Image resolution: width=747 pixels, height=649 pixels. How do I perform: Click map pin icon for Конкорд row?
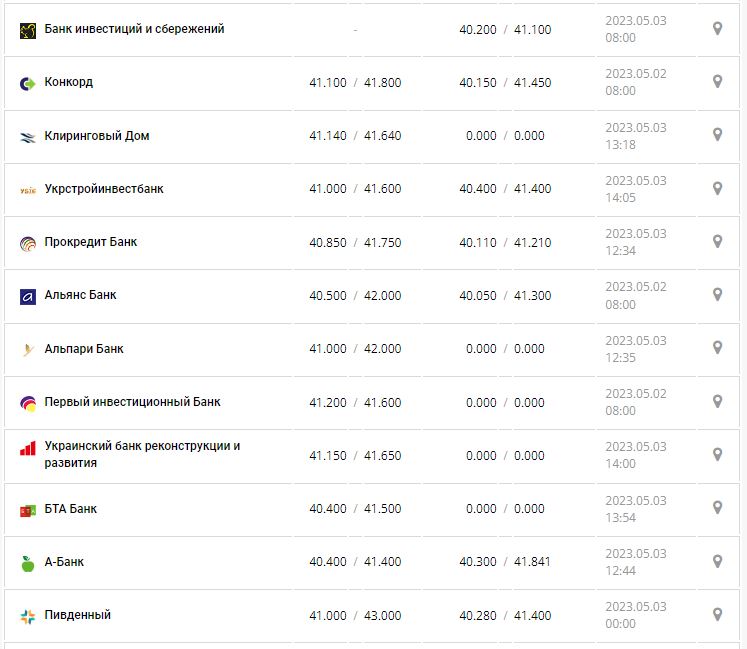717,82
